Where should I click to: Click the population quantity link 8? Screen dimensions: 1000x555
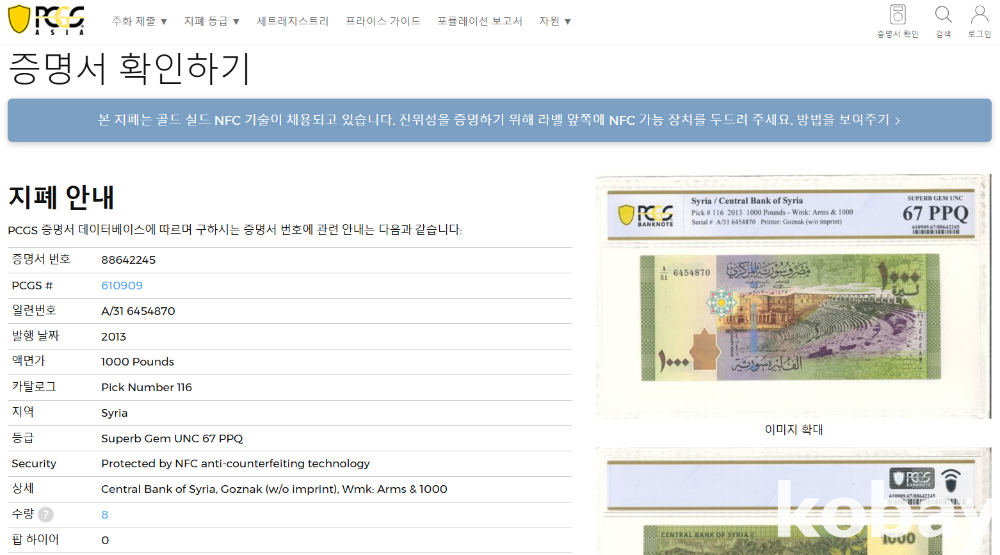[105, 514]
